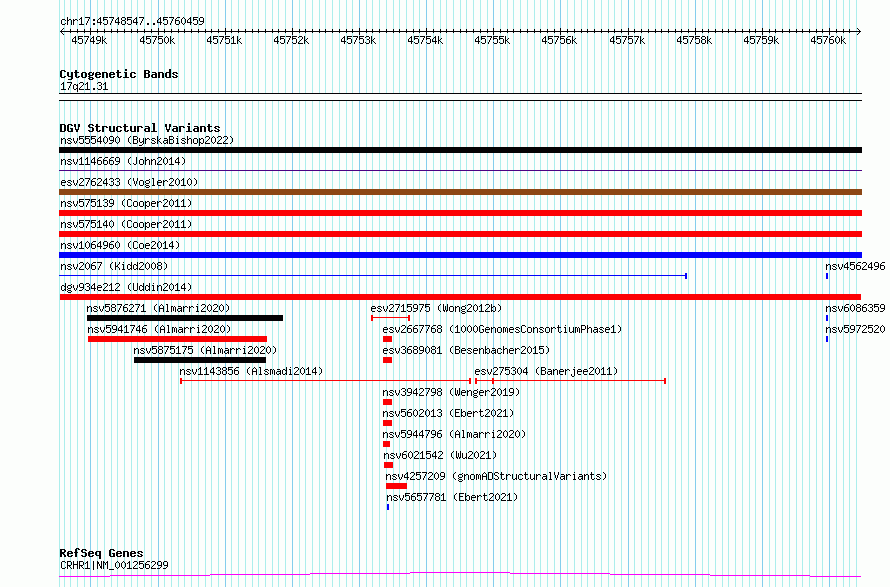The image size is (890, 587).
Task: Open variant dgv934e212 (Uddin2014) label
Action: click(x=126, y=287)
